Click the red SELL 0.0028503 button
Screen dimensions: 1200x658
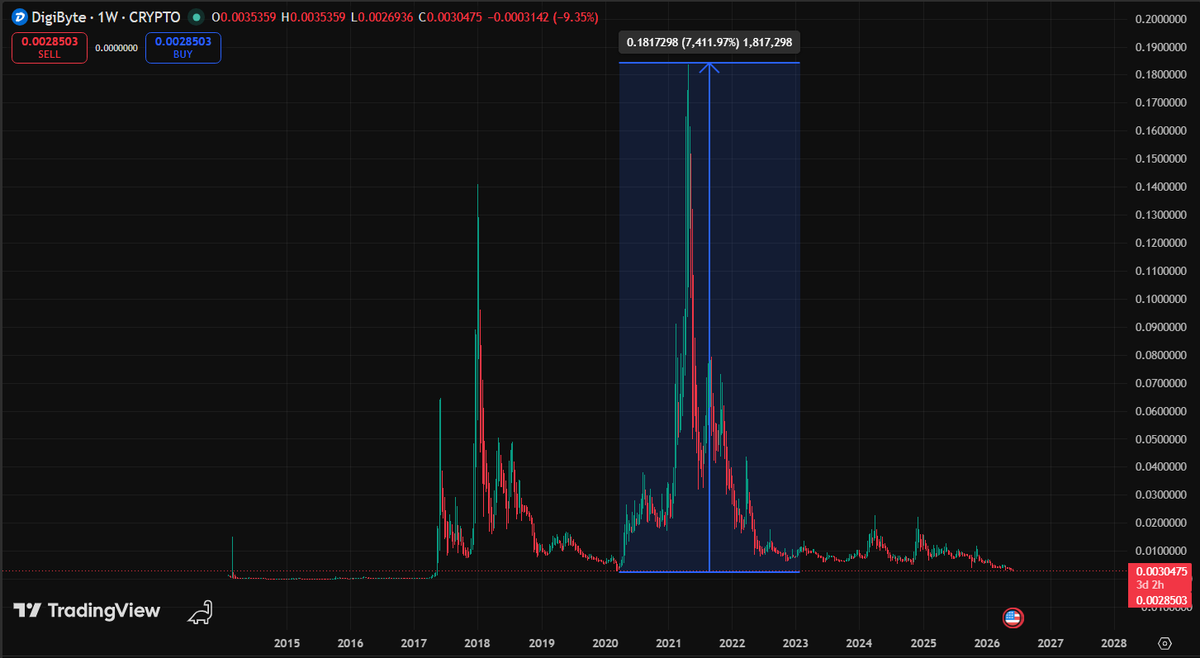click(49, 48)
